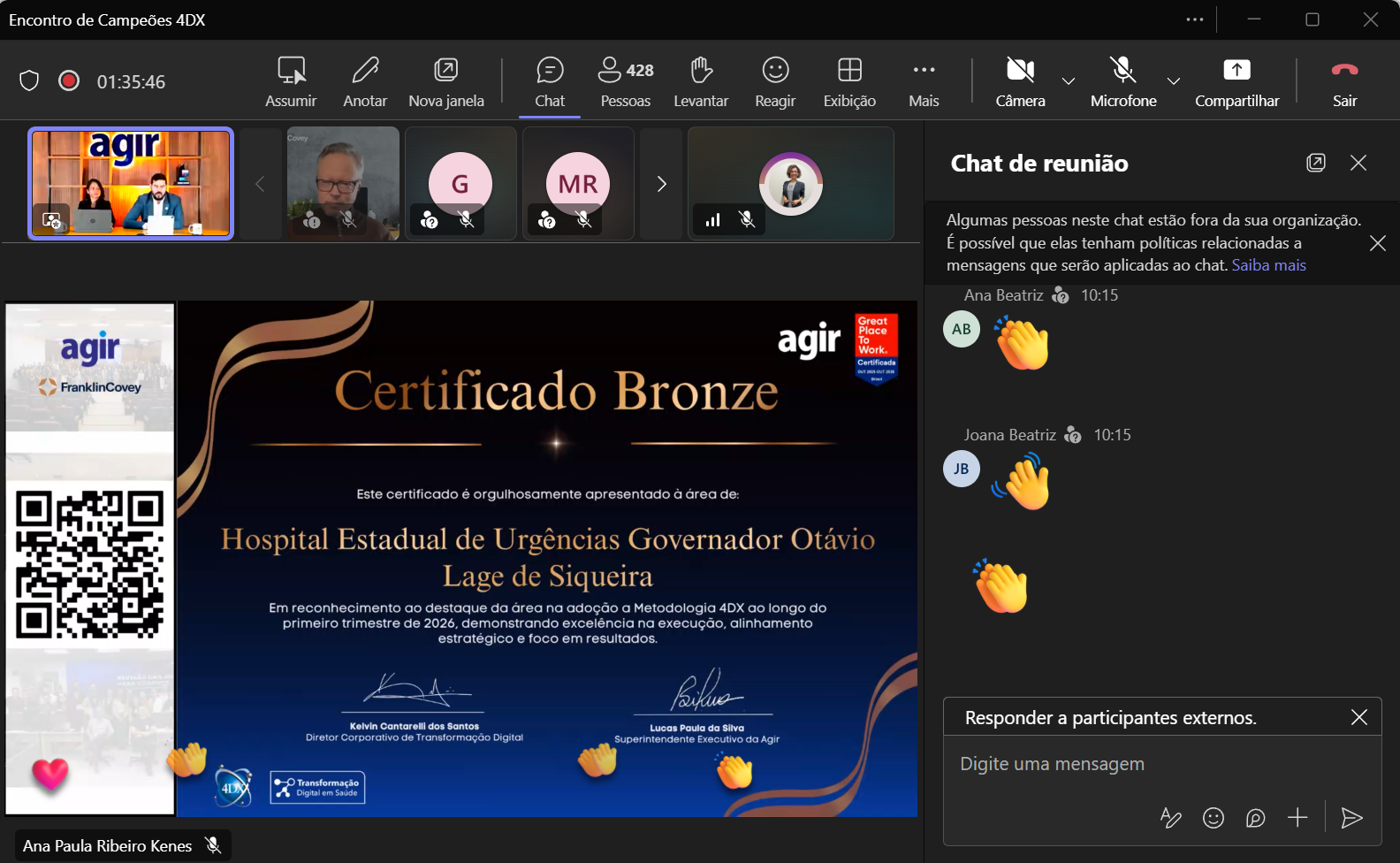Open the Mais options menu
This screenshot has width=1400, height=863.
[924, 81]
